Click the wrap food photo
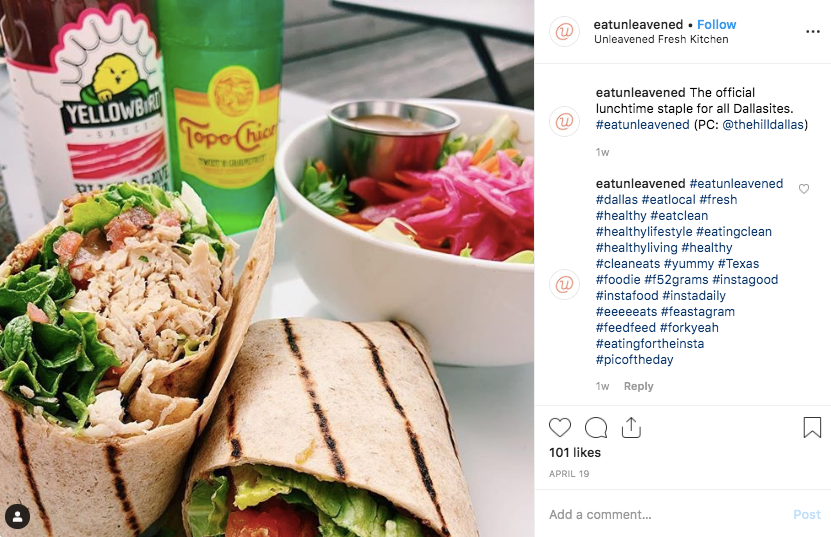 (267, 268)
